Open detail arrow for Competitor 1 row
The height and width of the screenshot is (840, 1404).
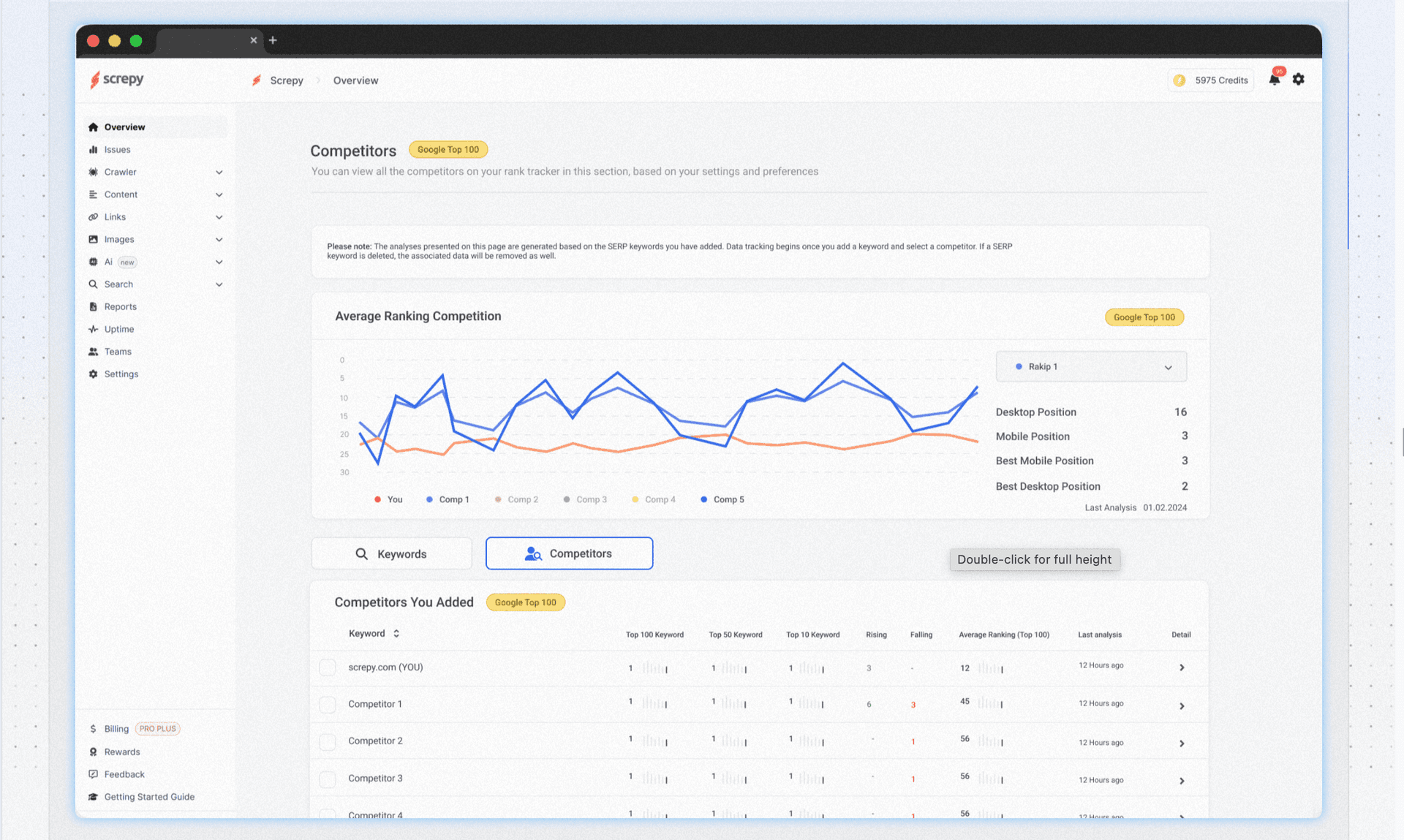(x=1182, y=706)
